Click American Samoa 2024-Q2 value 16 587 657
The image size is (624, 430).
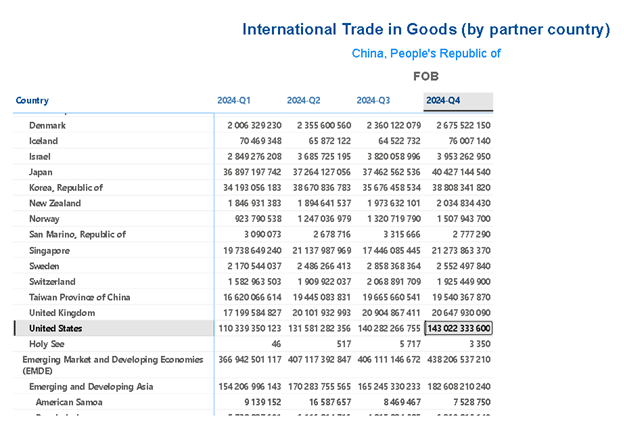[x=330, y=402]
